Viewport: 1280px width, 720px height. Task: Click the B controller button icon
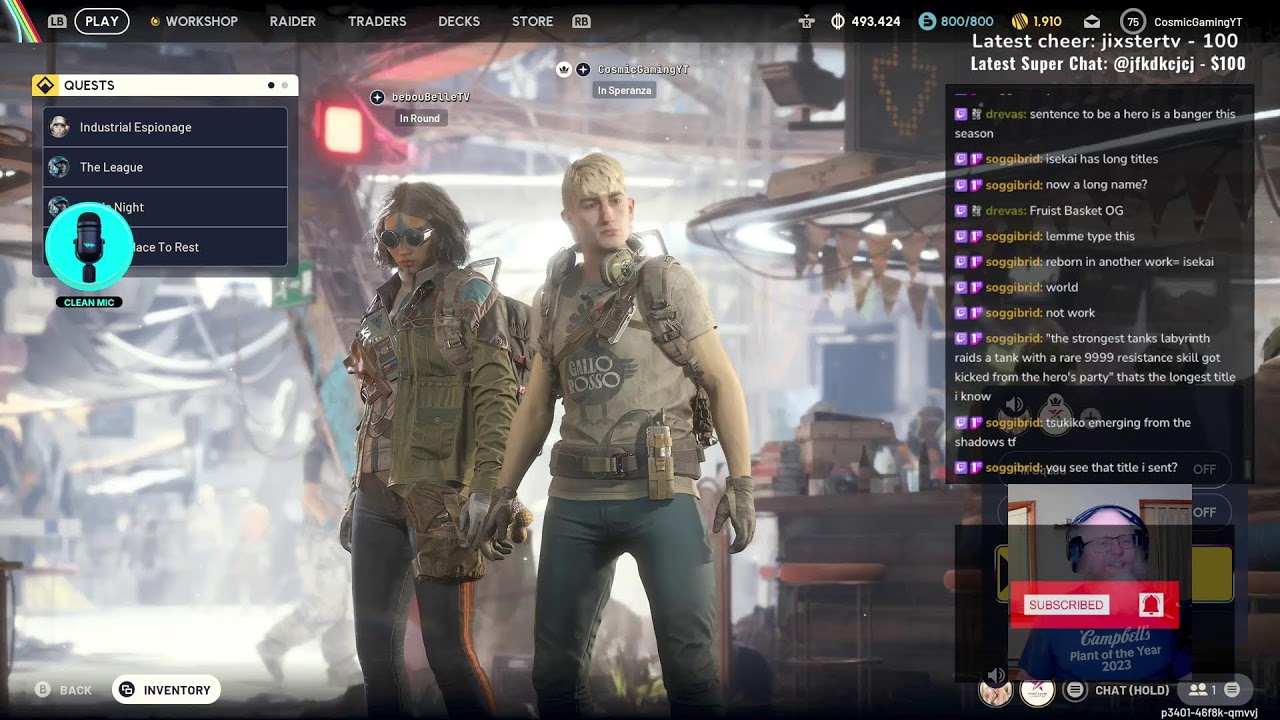click(43, 690)
